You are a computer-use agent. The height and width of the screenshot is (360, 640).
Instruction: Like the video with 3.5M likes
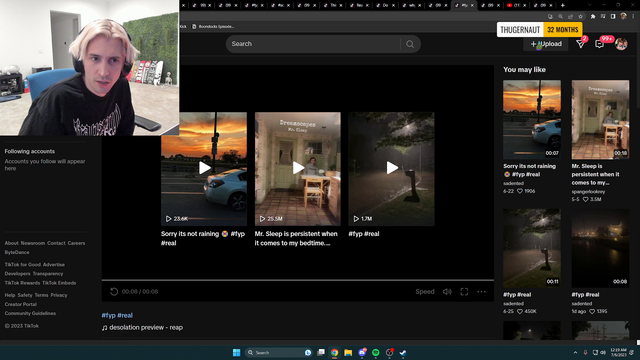(585, 199)
